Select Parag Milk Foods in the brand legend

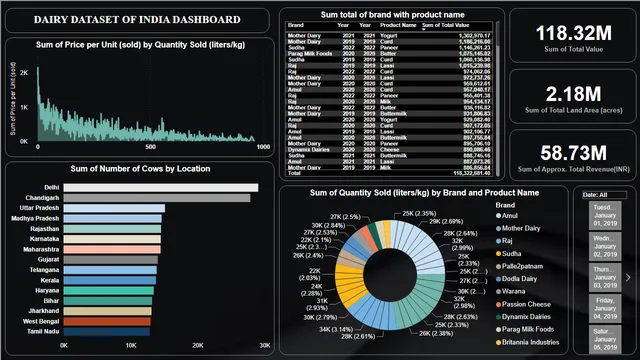click(x=525, y=329)
